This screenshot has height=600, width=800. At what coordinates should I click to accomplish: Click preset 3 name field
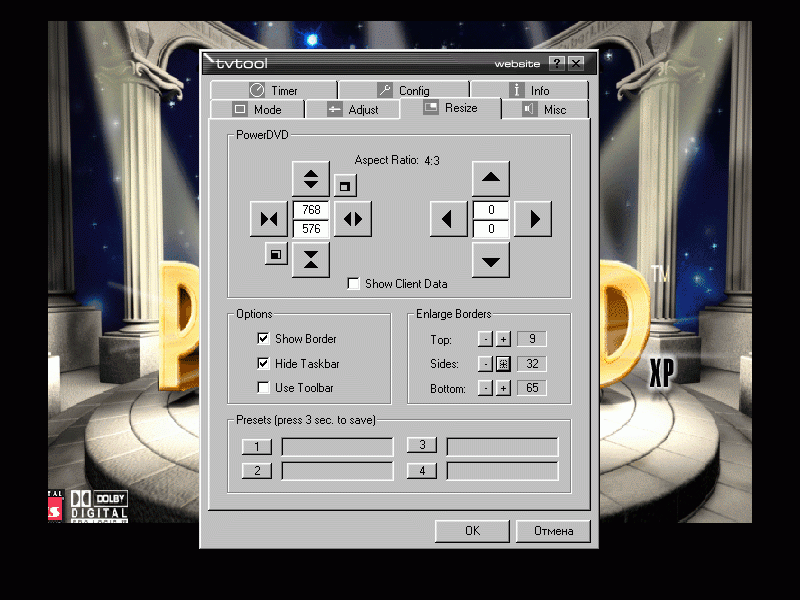coord(503,446)
